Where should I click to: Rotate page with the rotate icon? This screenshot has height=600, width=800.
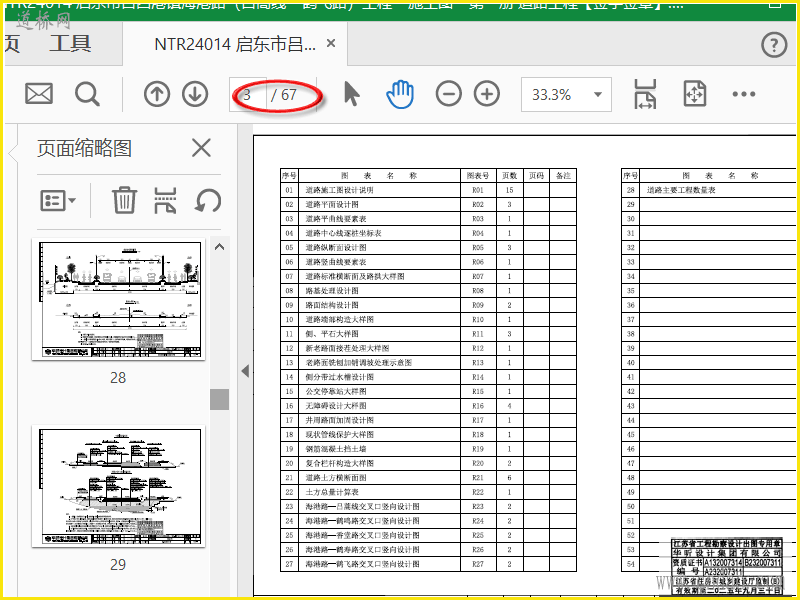(x=208, y=200)
